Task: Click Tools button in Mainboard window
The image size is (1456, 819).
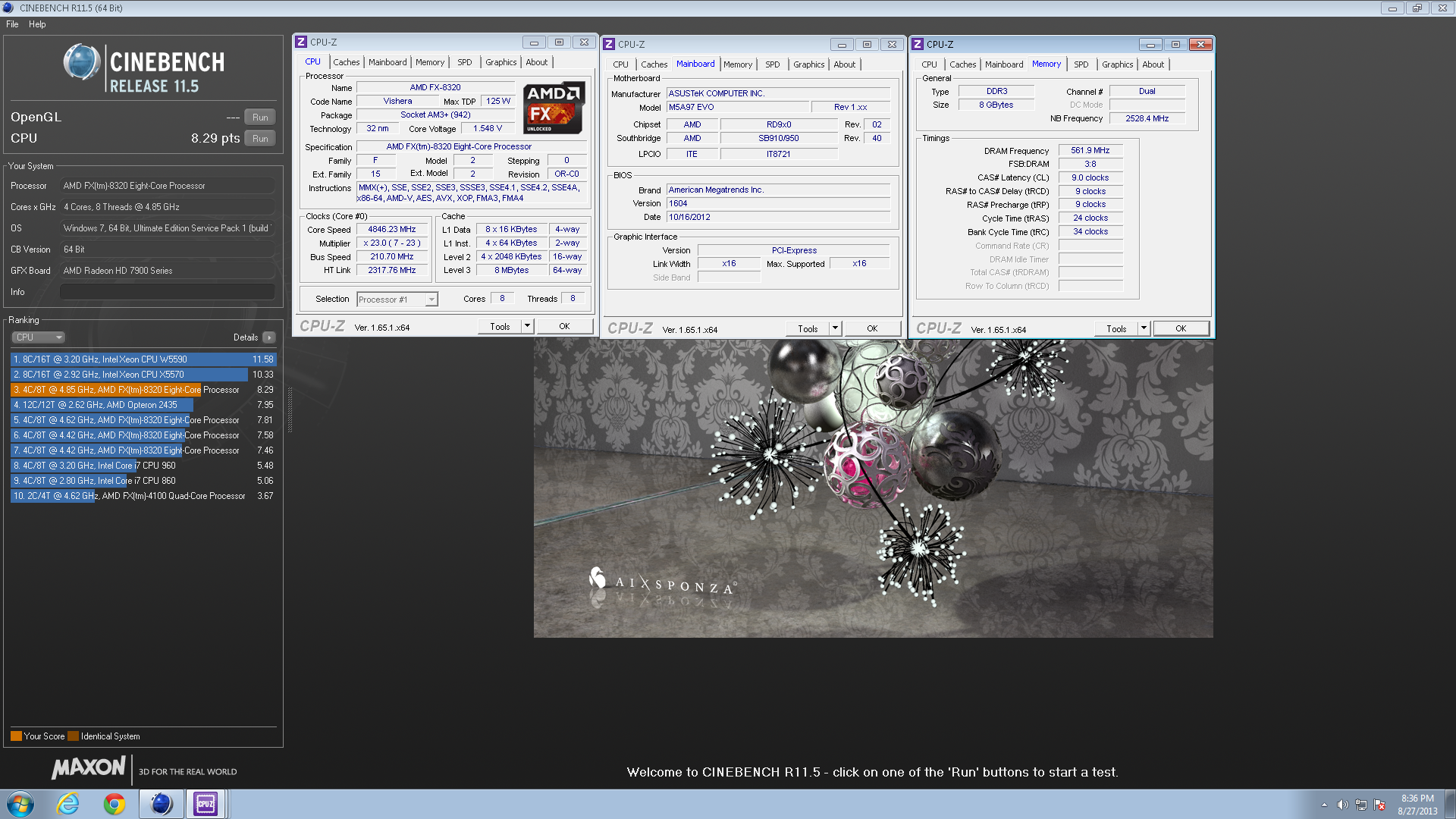Action: (808, 328)
